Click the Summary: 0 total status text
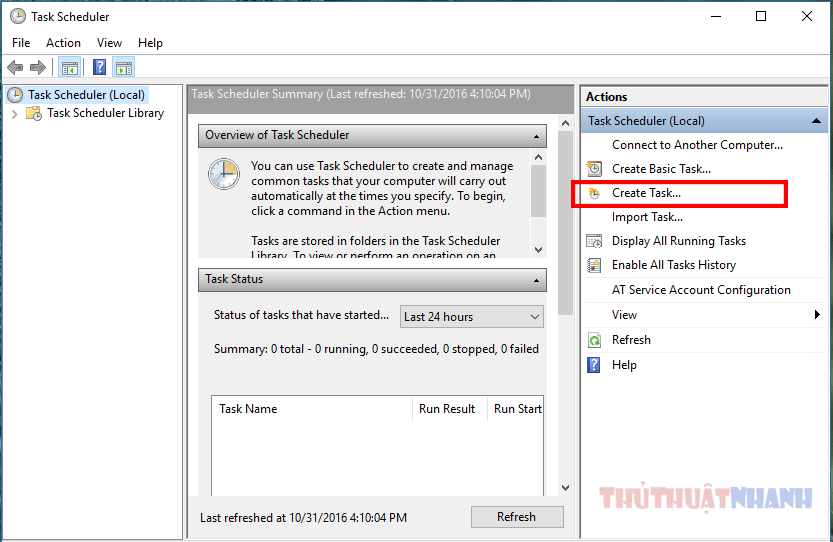Image resolution: width=833 pixels, height=542 pixels. [x=376, y=349]
